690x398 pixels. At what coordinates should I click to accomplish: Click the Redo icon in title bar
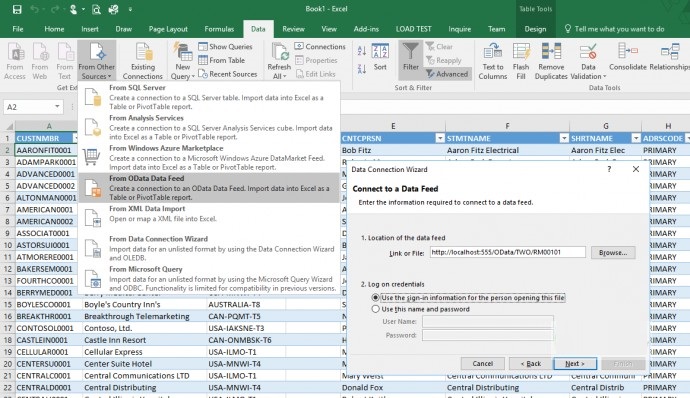[x=55, y=9]
